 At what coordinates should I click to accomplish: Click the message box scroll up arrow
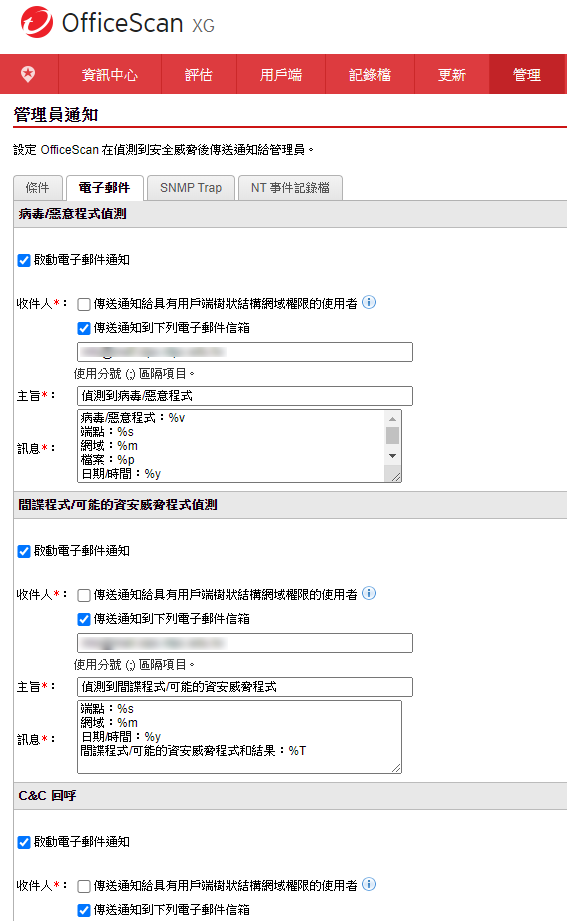coord(392,418)
